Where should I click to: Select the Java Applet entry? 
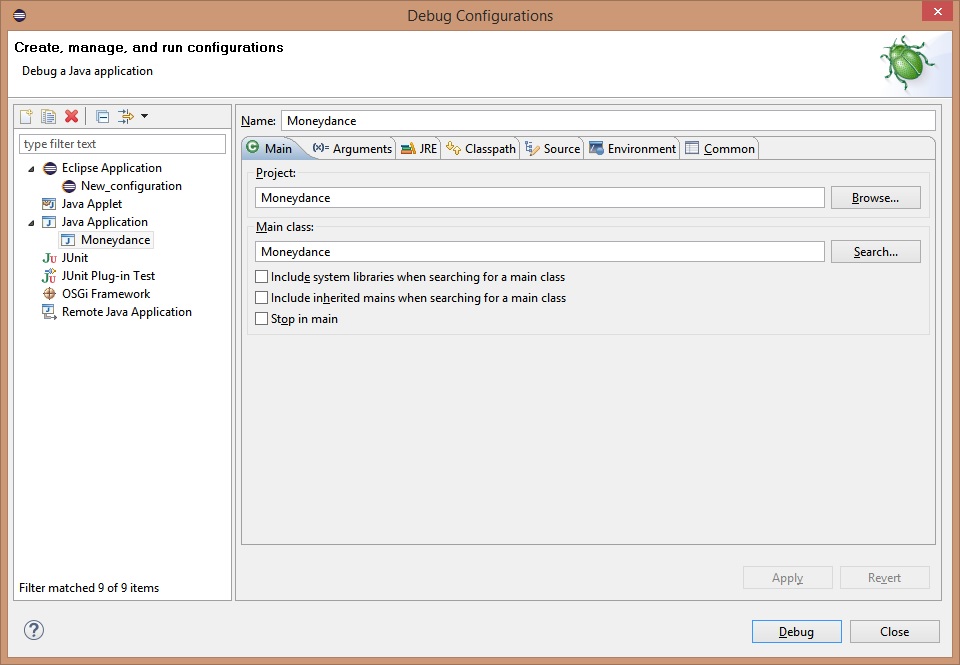[92, 204]
